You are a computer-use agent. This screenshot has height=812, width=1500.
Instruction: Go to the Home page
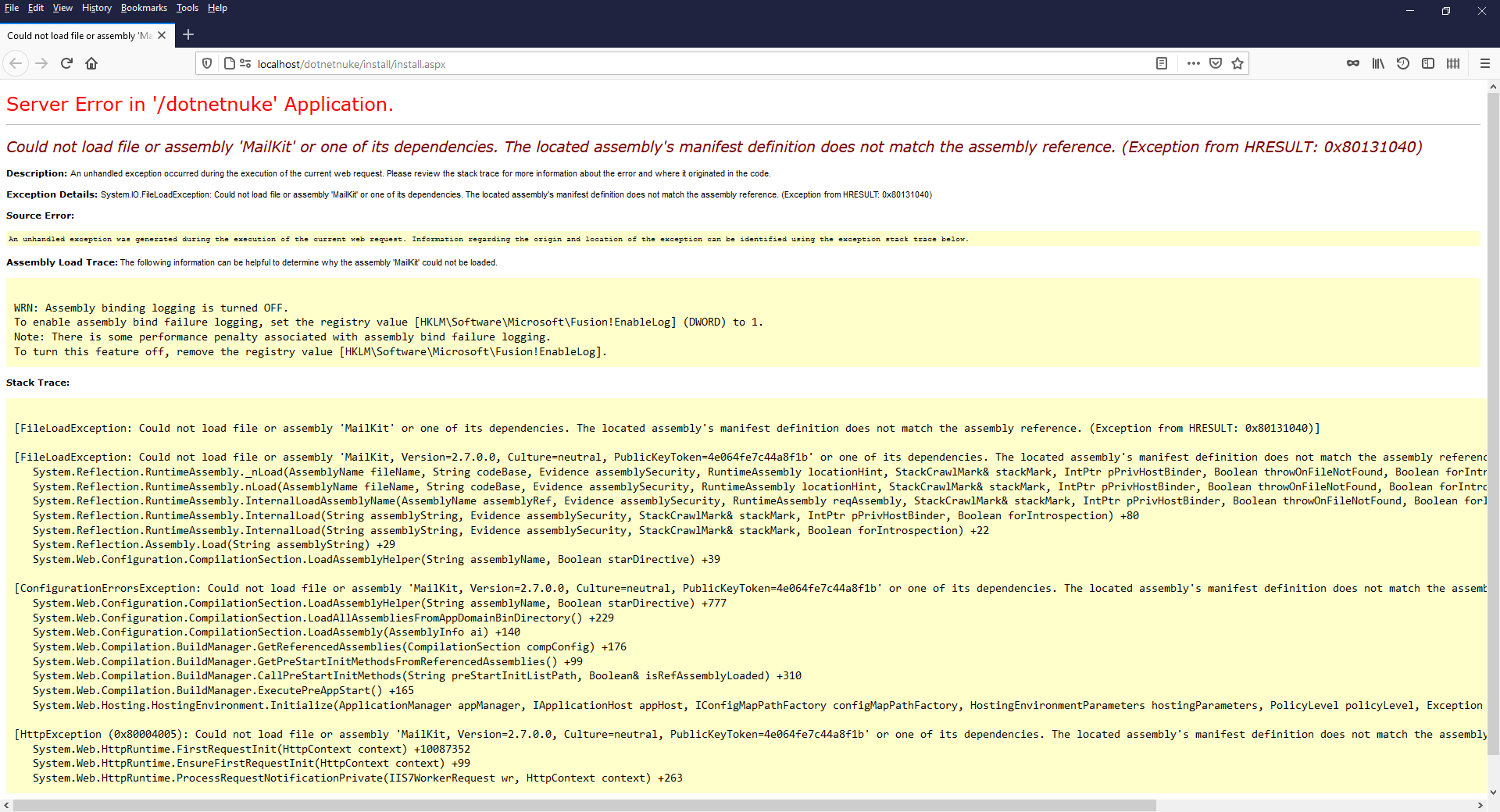point(91,63)
